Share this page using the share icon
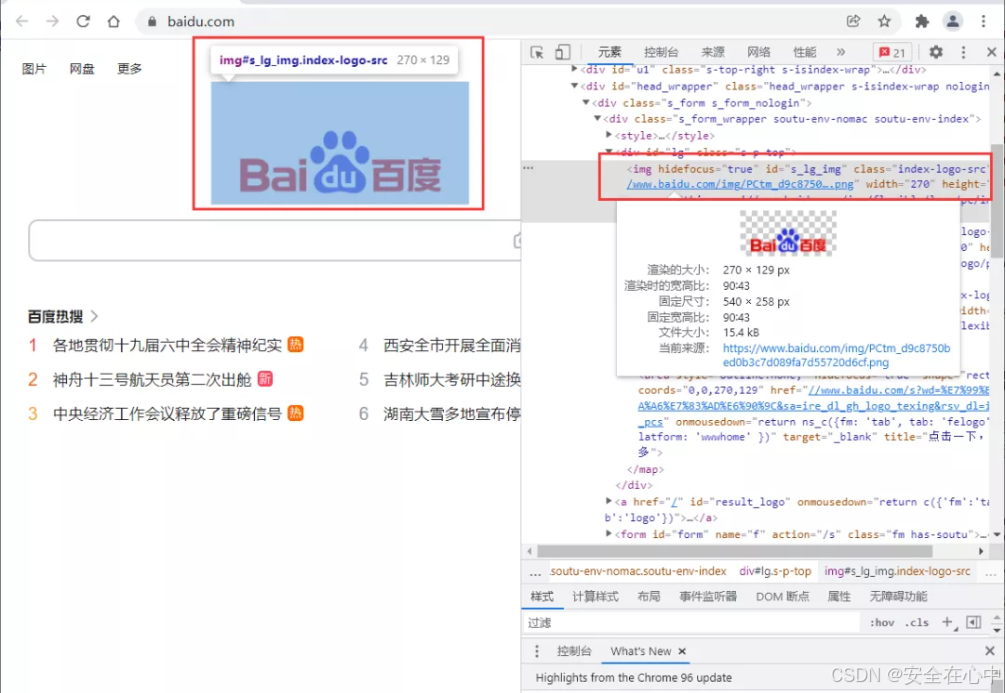This screenshot has width=1006, height=693. point(853,21)
